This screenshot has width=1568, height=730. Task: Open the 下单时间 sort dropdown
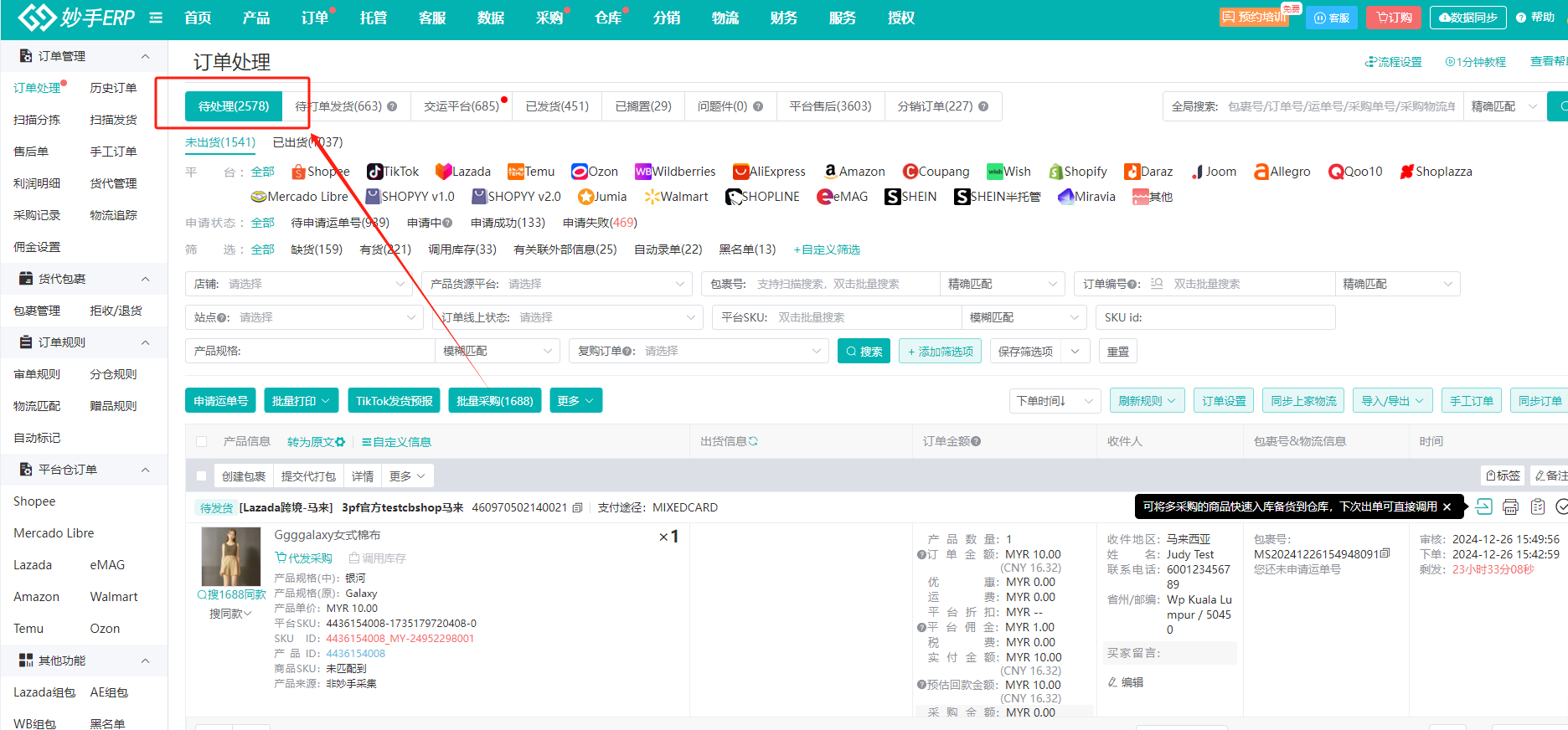point(1055,401)
